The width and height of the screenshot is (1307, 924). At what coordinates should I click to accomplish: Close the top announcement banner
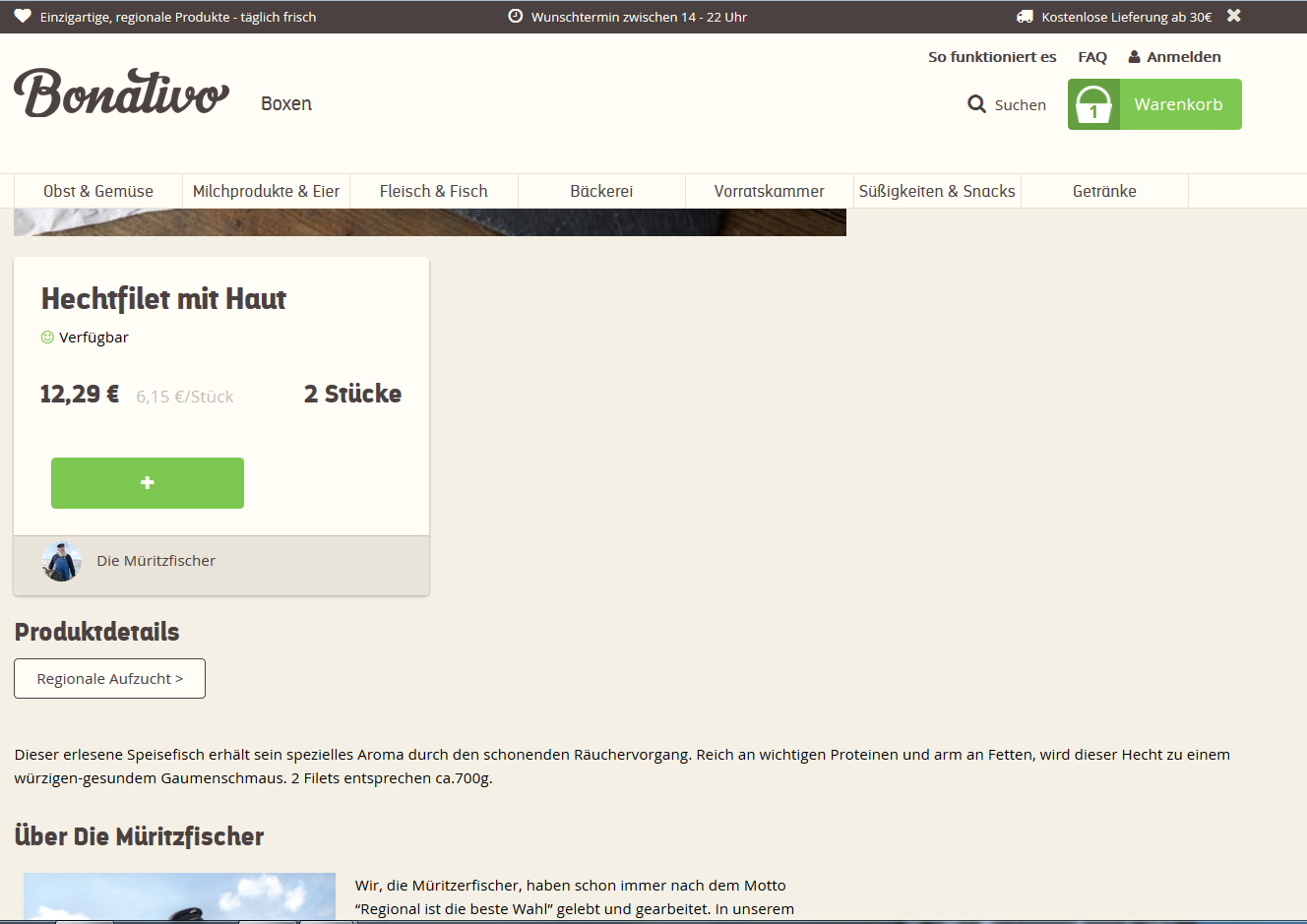(1234, 16)
